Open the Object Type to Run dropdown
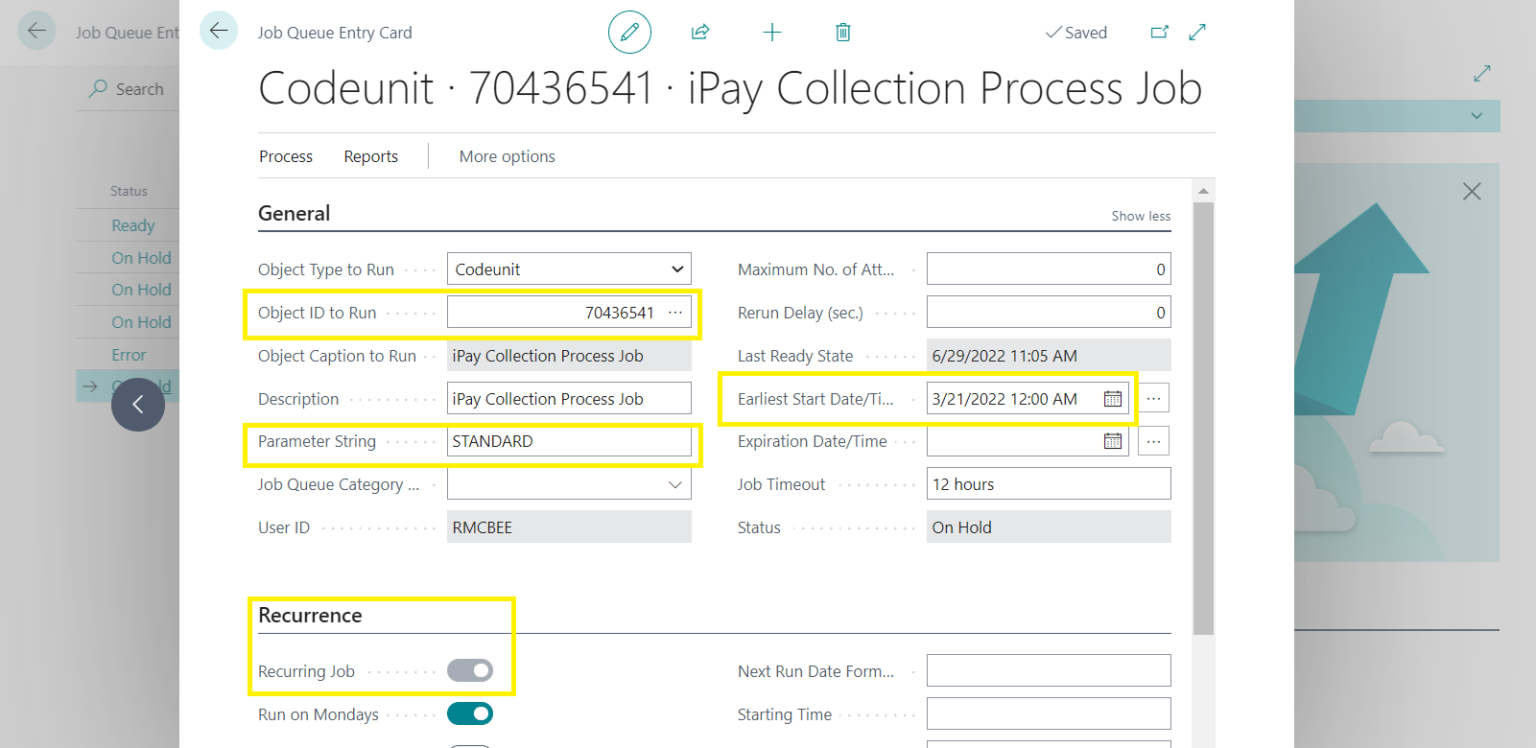The height and width of the screenshot is (748, 1536). coord(674,268)
